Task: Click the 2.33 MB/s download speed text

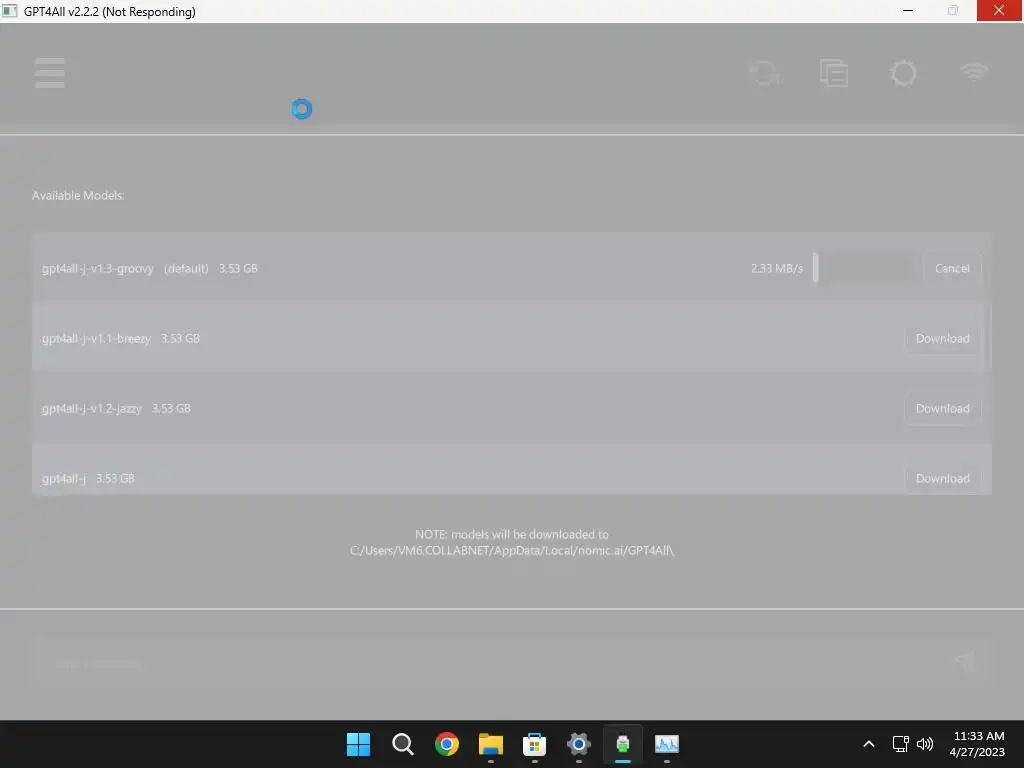Action: [x=776, y=268]
